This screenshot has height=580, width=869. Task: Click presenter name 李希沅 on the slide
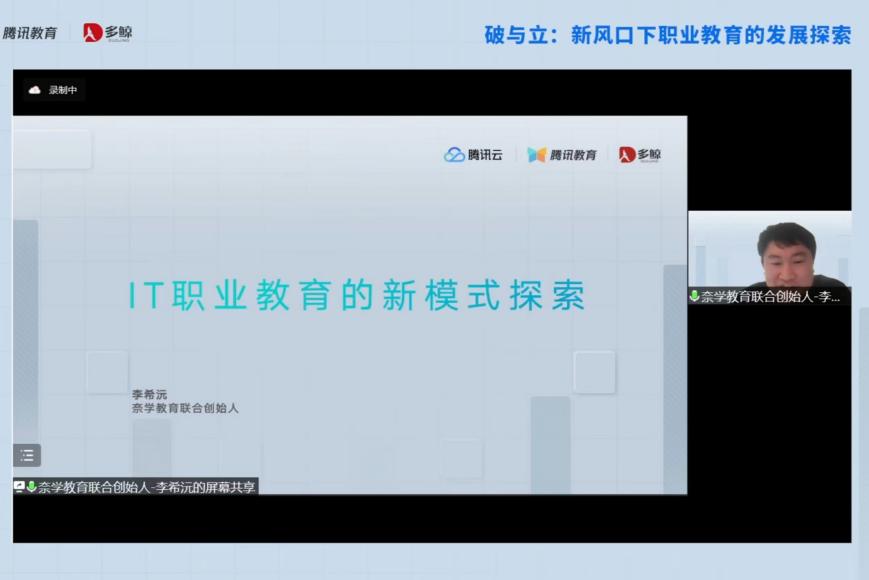(150, 394)
